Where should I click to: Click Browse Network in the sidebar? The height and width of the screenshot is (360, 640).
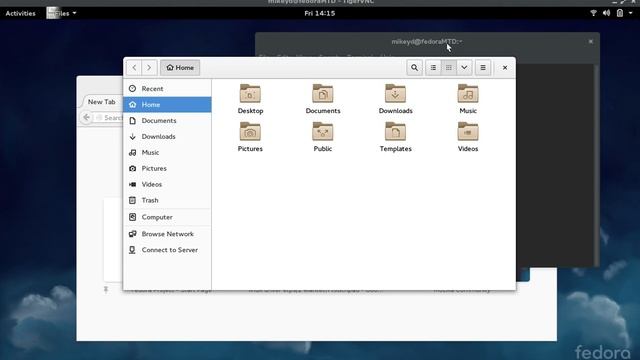pos(167,234)
